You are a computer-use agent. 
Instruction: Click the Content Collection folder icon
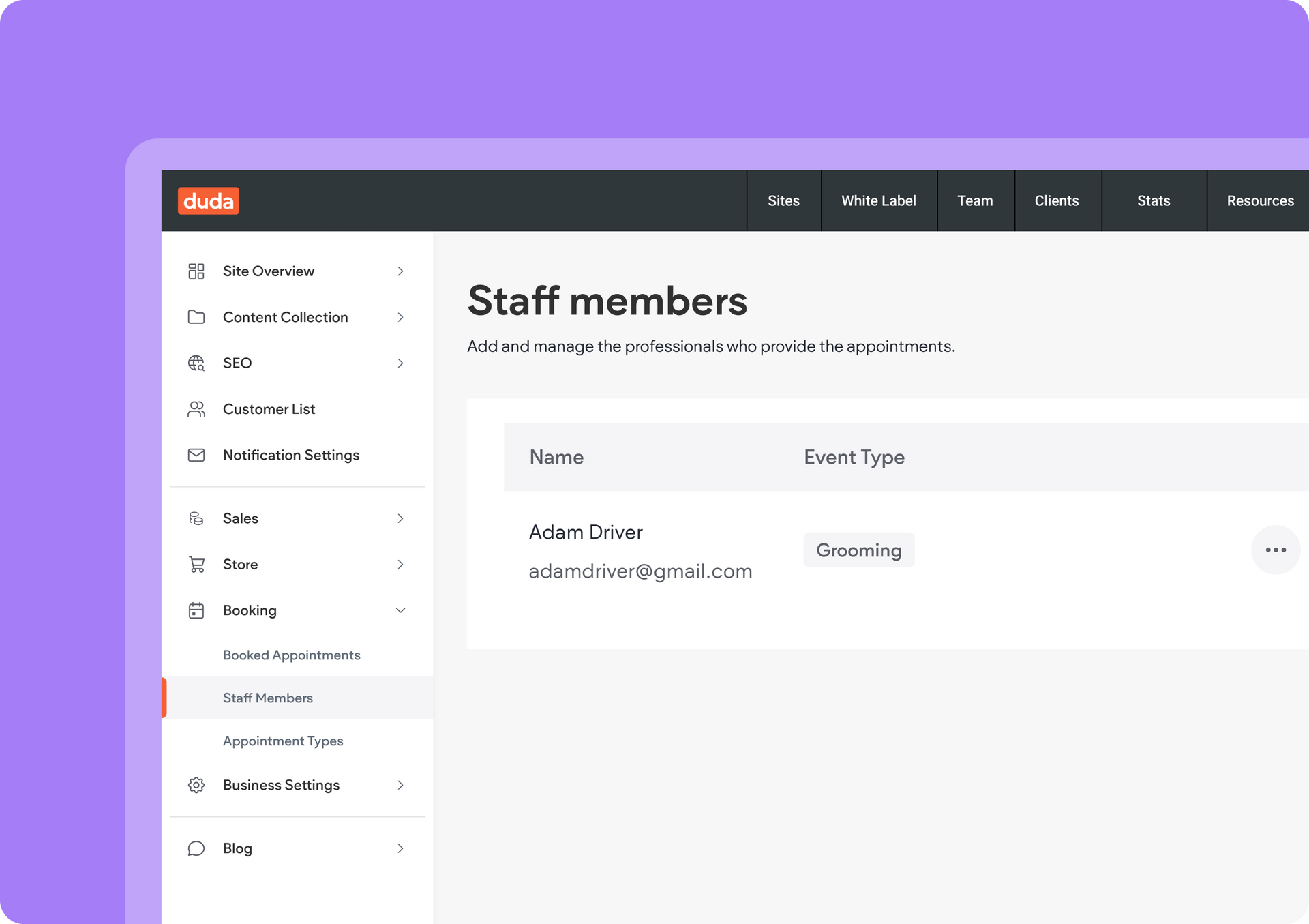click(x=196, y=317)
